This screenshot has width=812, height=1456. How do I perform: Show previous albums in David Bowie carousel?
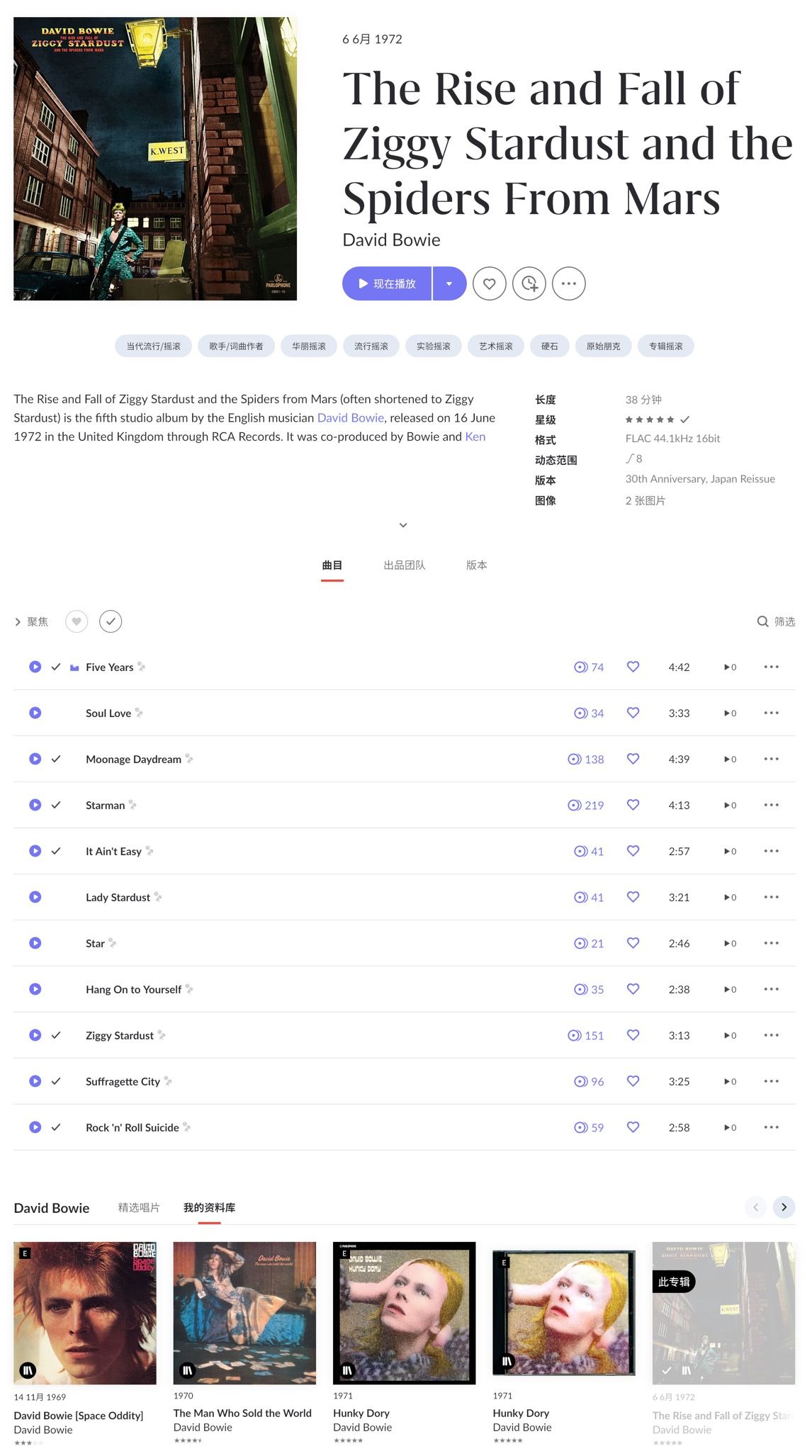(755, 1207)
